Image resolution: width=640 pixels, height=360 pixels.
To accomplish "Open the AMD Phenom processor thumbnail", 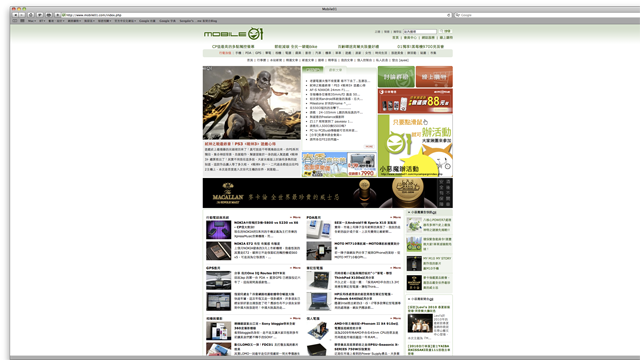I will click(319, 331).
